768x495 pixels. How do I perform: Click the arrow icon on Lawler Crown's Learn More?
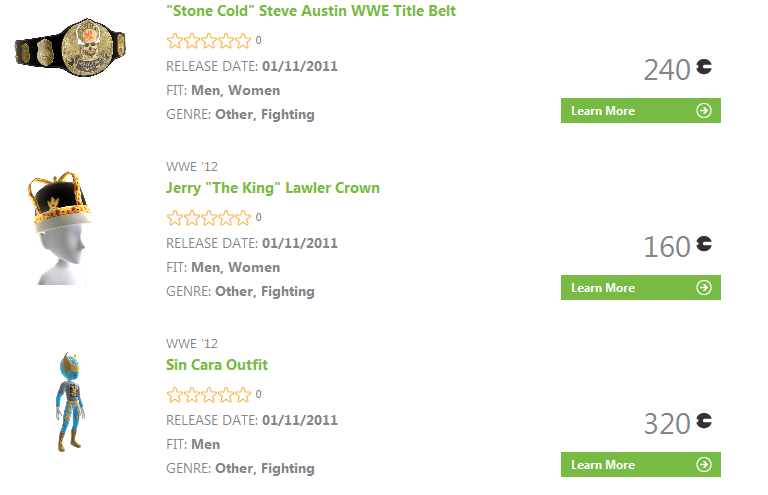coord(704,288)
